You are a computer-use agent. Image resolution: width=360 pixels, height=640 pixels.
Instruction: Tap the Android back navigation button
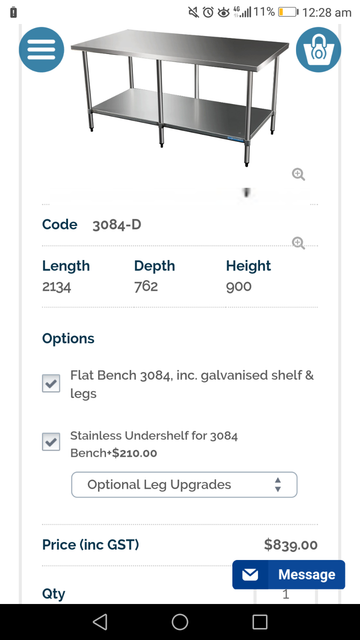pos(100,622)
